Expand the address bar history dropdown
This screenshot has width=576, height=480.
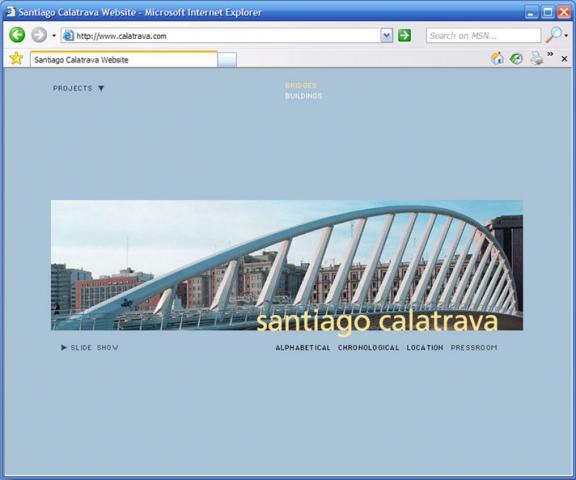[386, 35]
